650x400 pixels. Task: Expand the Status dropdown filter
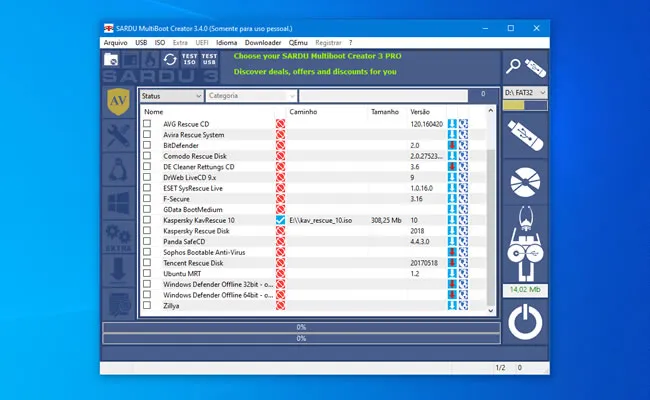click(x=171, y=96)
